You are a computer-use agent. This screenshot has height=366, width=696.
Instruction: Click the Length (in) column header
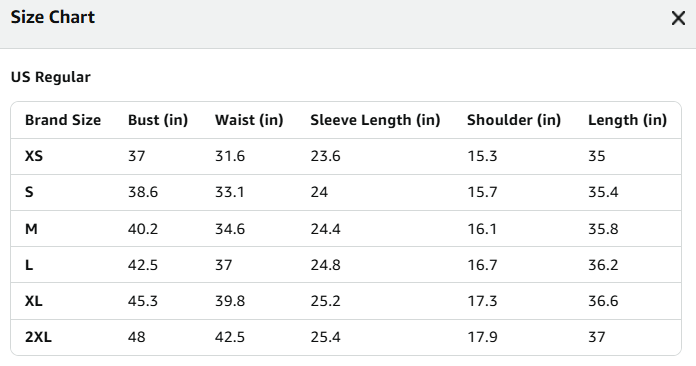tap(628, 120)
